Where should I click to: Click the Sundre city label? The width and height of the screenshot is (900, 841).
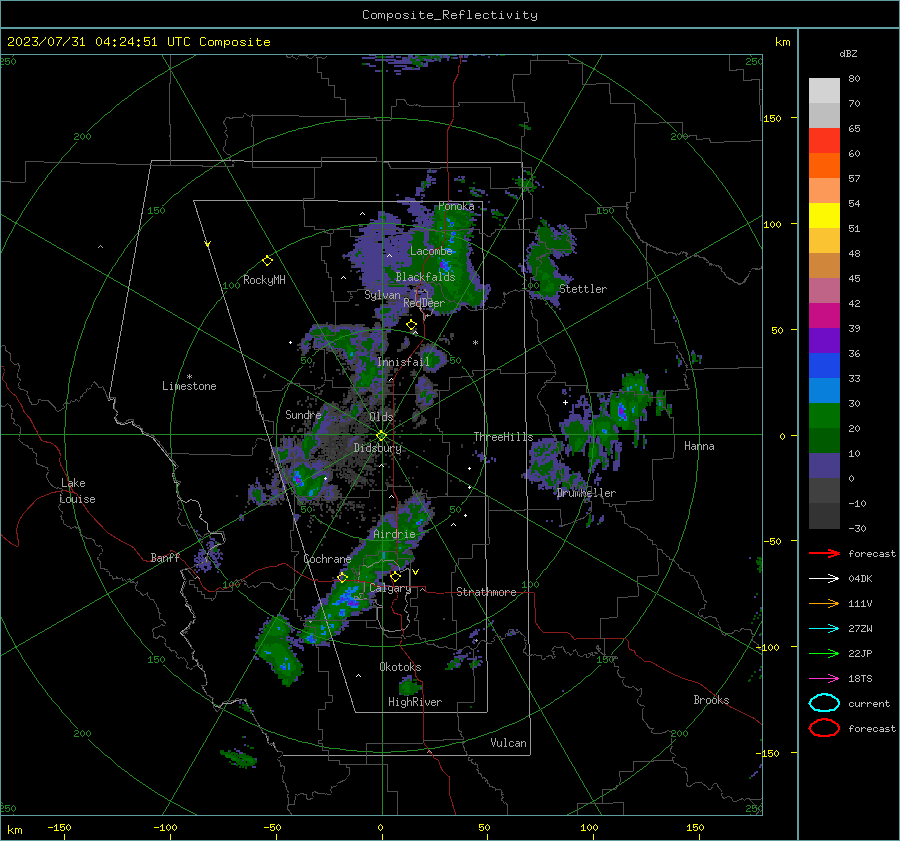click(x=303, y=415)
